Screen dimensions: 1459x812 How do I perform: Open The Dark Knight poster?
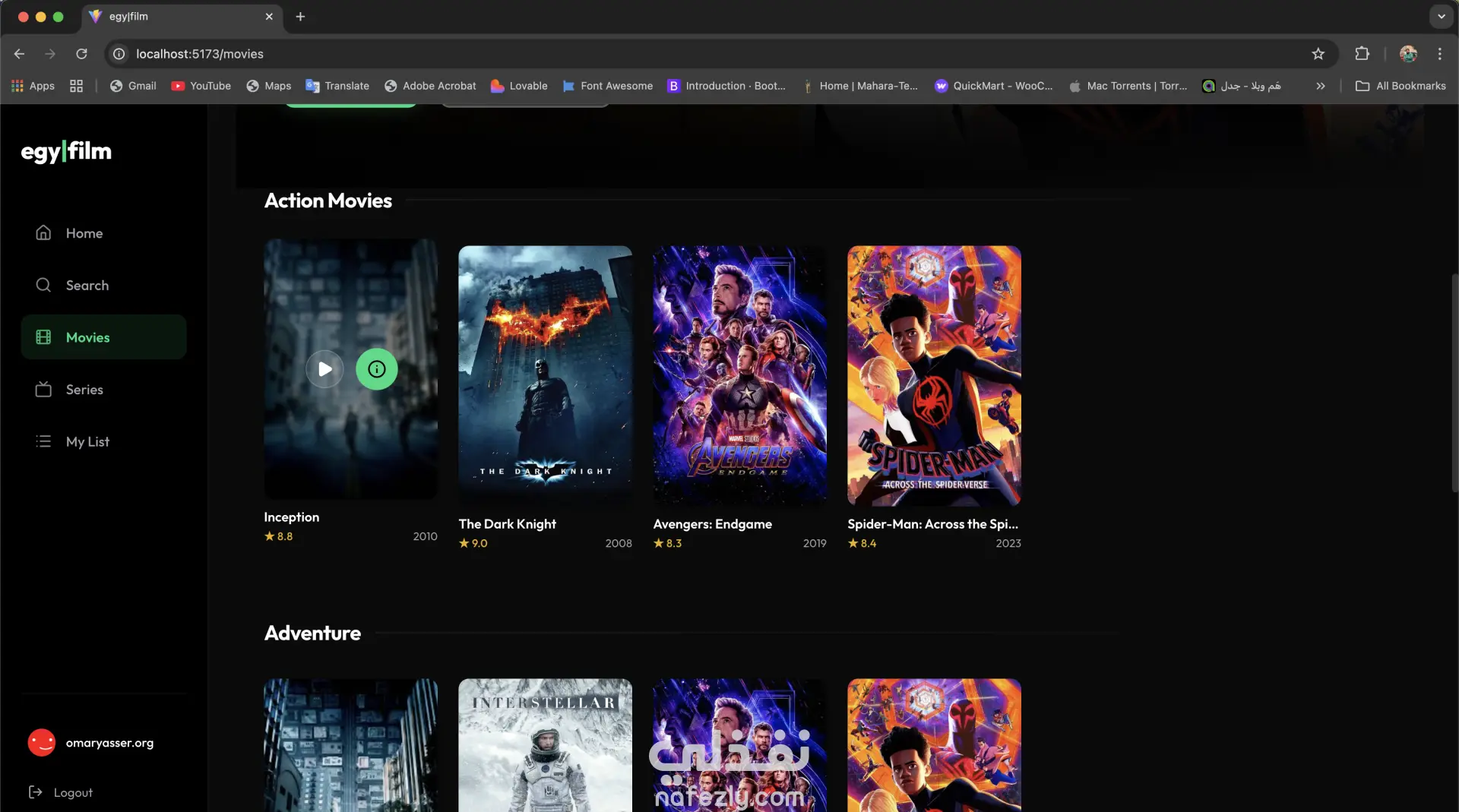coord(545,375)
